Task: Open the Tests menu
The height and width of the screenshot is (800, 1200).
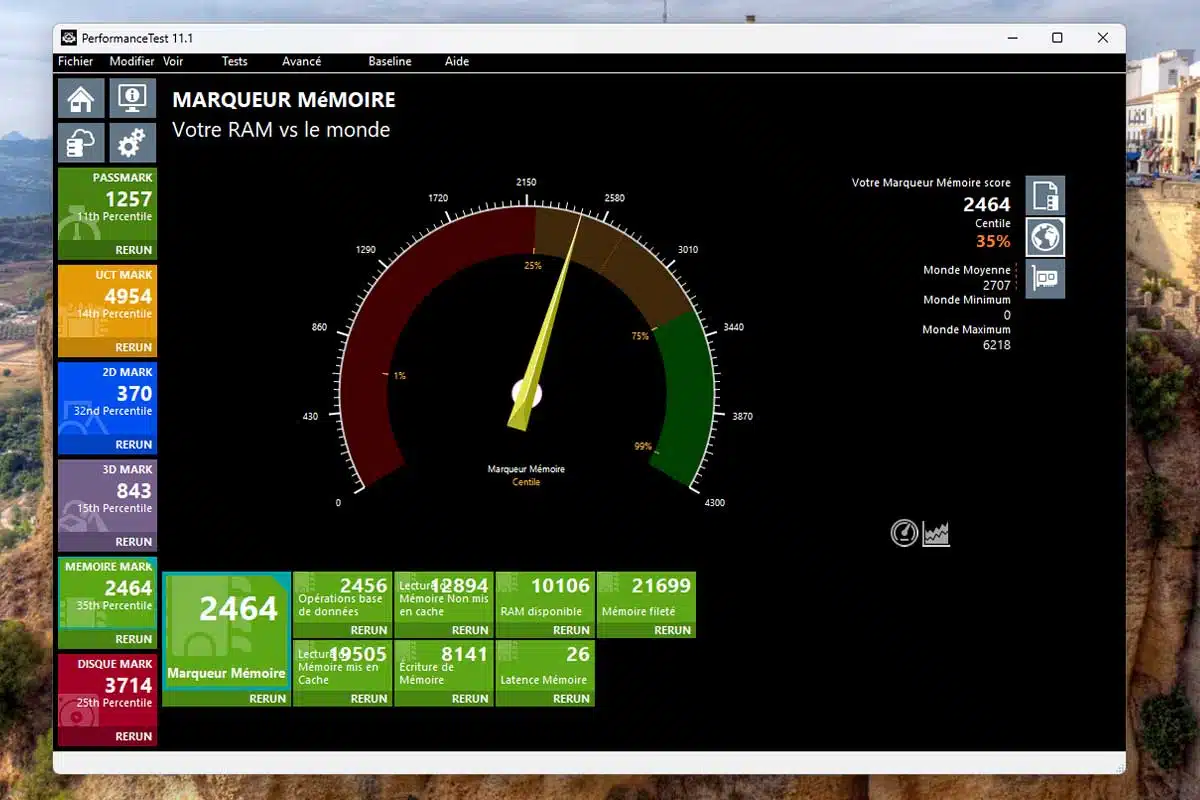Action: (234, 61)
